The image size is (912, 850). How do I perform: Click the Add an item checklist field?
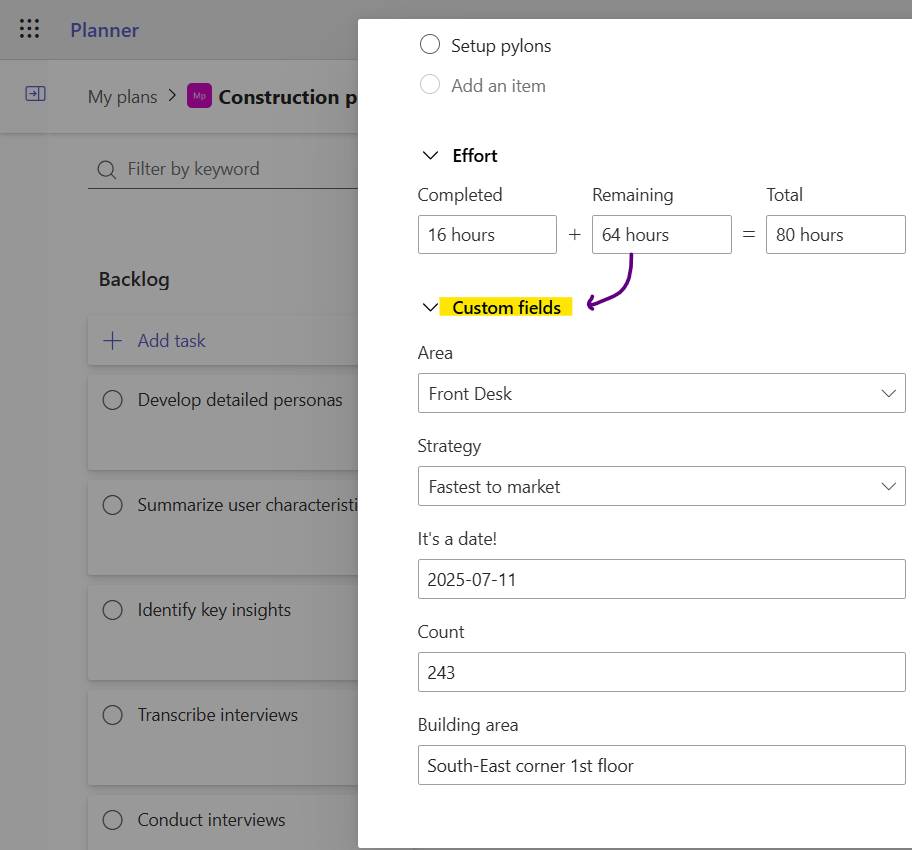click(498, 86)
